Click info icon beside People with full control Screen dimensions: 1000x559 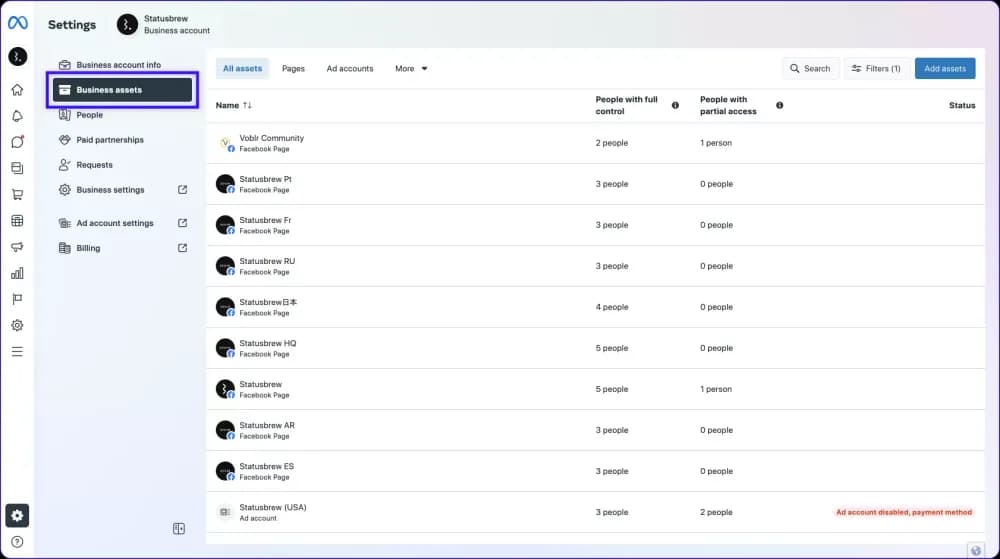tap(675, 105)
